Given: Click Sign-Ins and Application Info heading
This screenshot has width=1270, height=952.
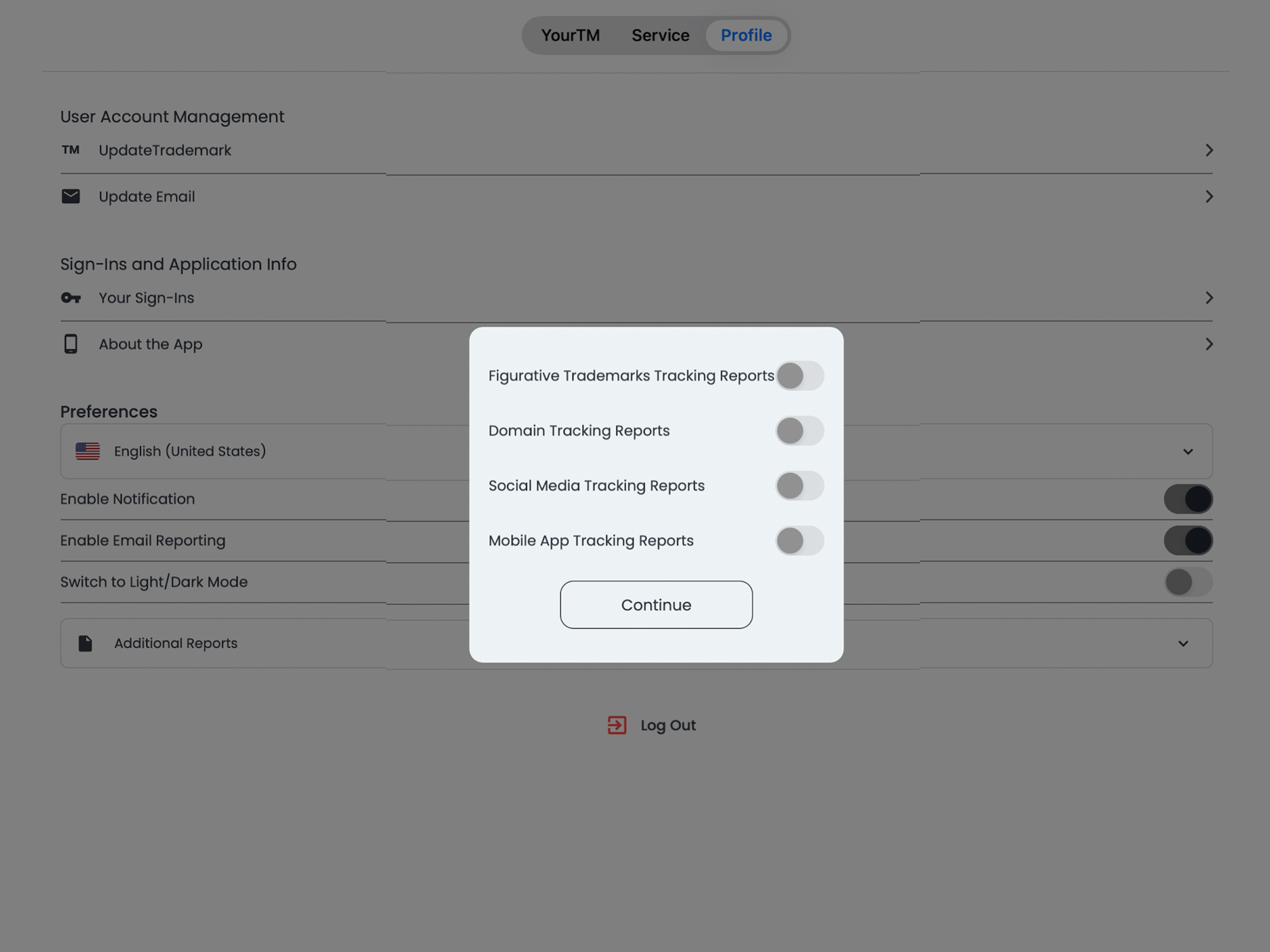Looking at the screenshot, I should [x=179, y=264].
